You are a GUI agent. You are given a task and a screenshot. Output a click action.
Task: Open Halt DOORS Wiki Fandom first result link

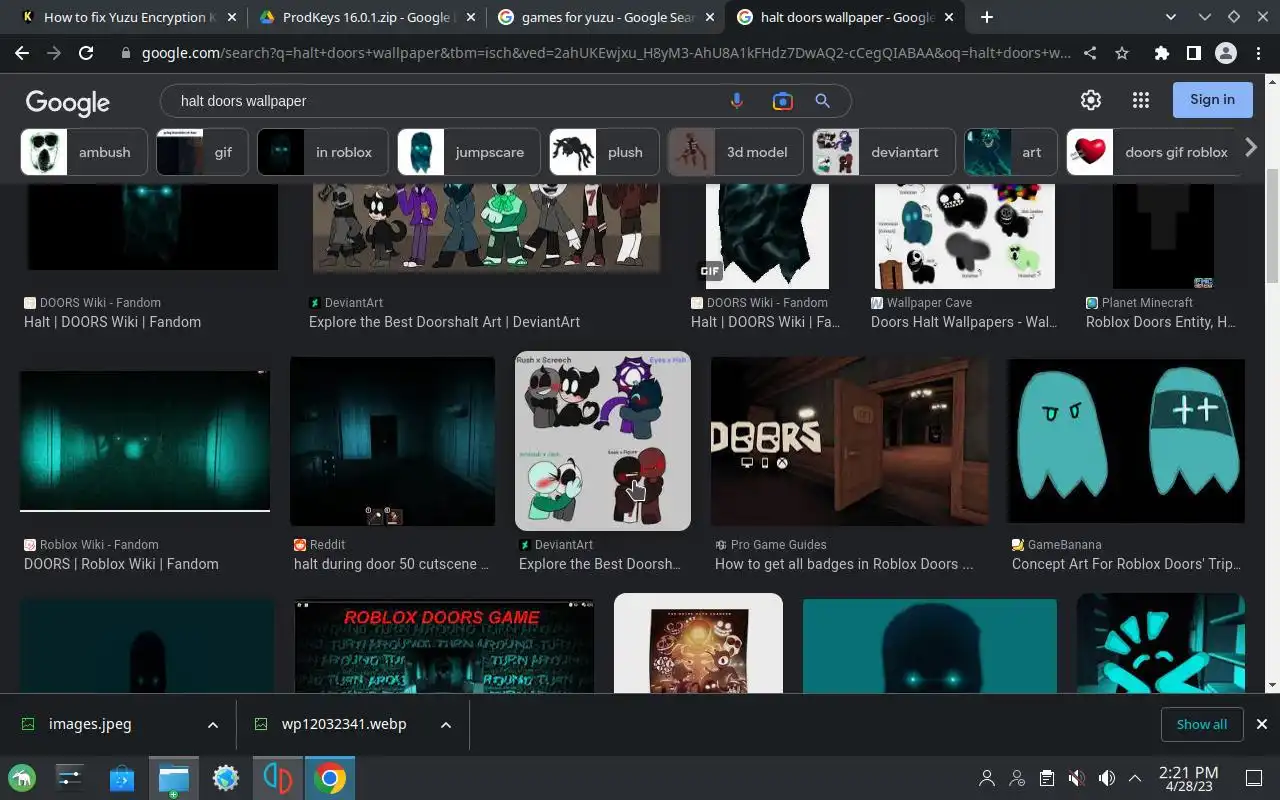[x=112, y=322]
